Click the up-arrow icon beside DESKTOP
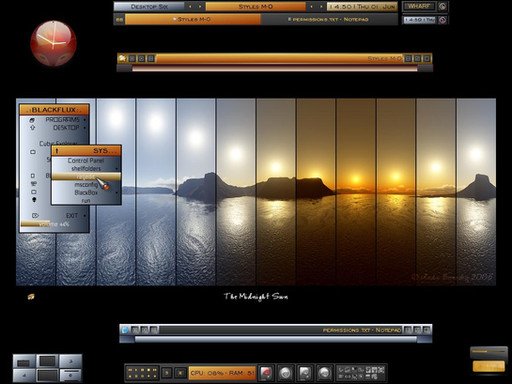This screenshot has width=512, height=384. (32, 127)
